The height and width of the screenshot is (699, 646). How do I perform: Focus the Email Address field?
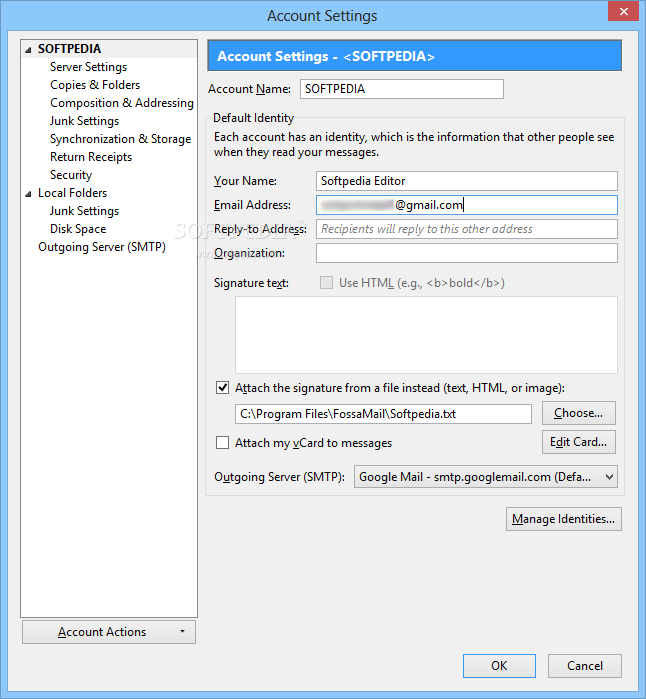[467, 205]
